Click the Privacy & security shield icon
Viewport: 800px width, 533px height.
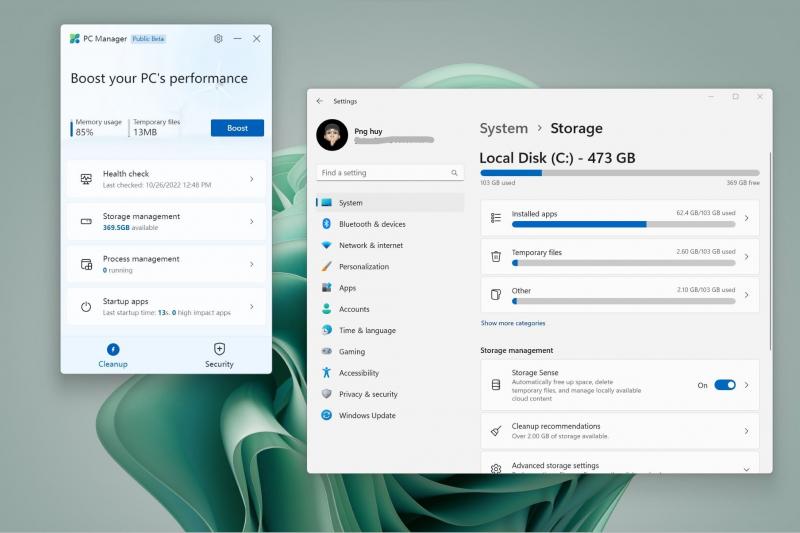327,394
